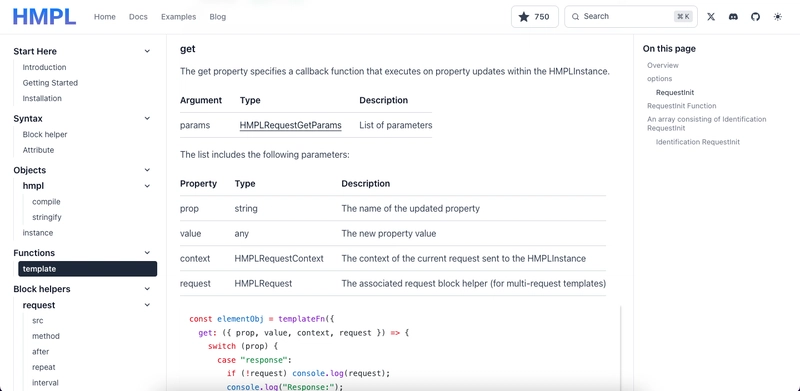Open the compile sidebar item
Viewport: 800px width, 391px height.
(46, 202)
